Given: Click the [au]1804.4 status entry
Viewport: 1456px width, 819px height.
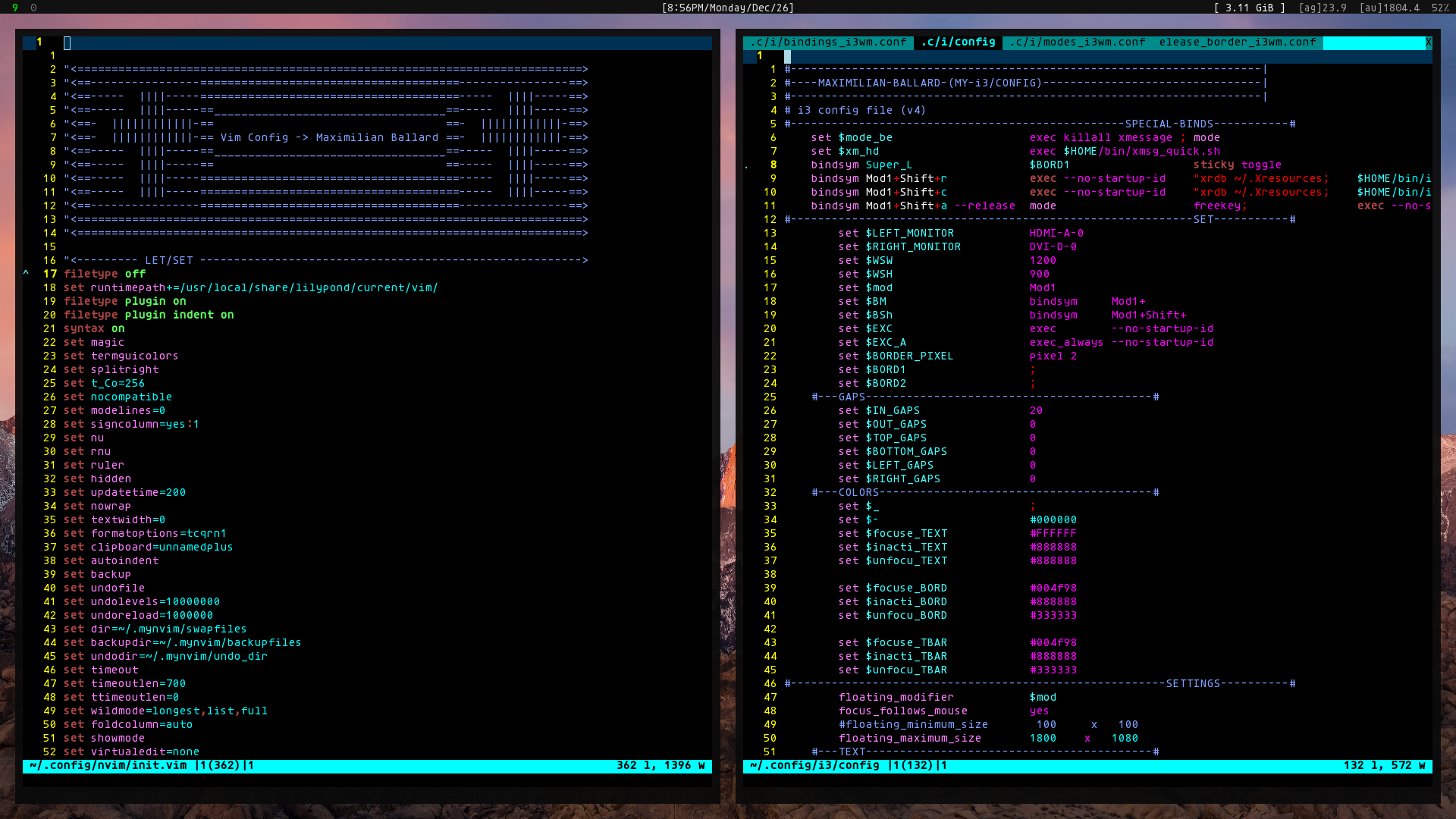Looking at the screenshot, I should pyautogui.click(x=1389, y=8).
